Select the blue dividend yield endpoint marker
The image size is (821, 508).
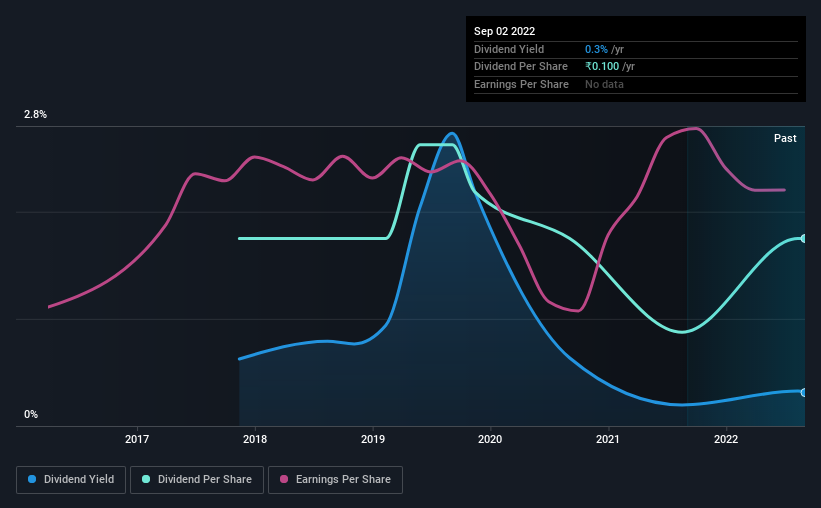pos(804,392)
